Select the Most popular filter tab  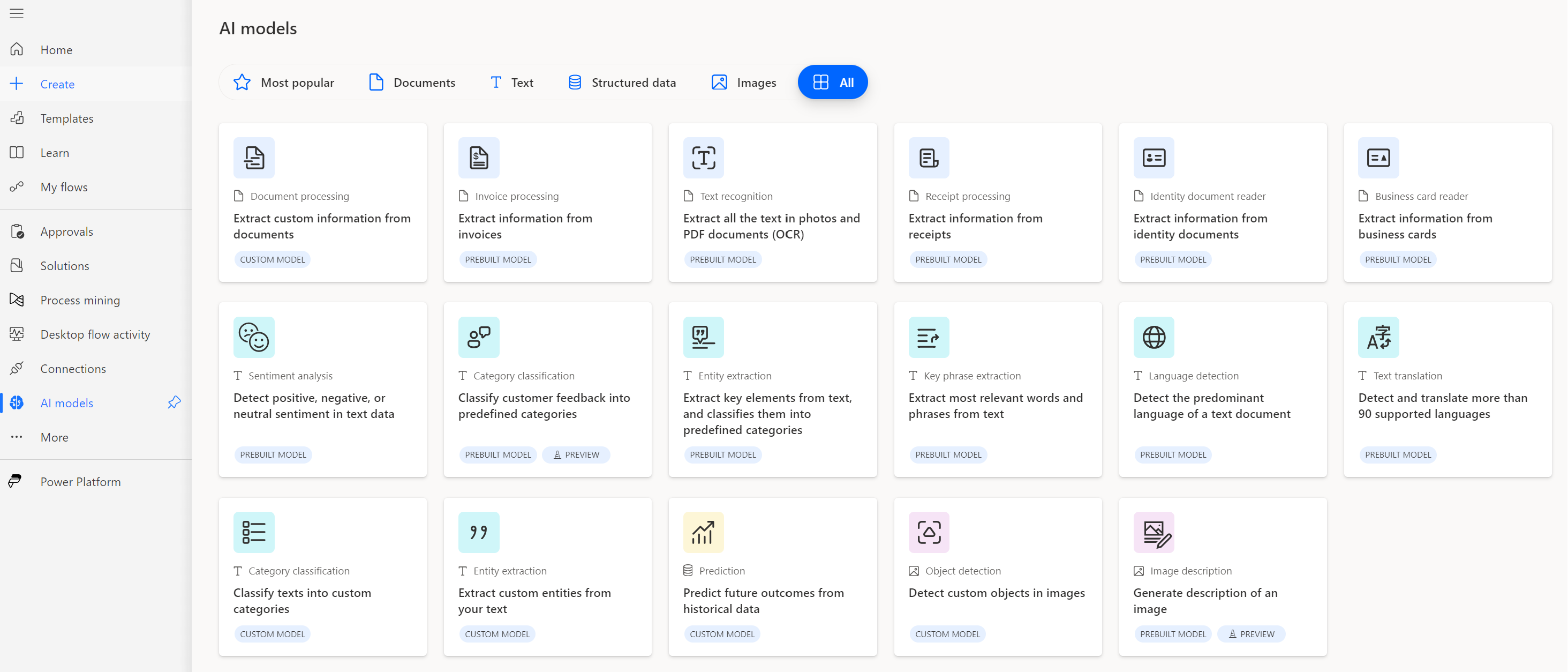pos(284,82)
